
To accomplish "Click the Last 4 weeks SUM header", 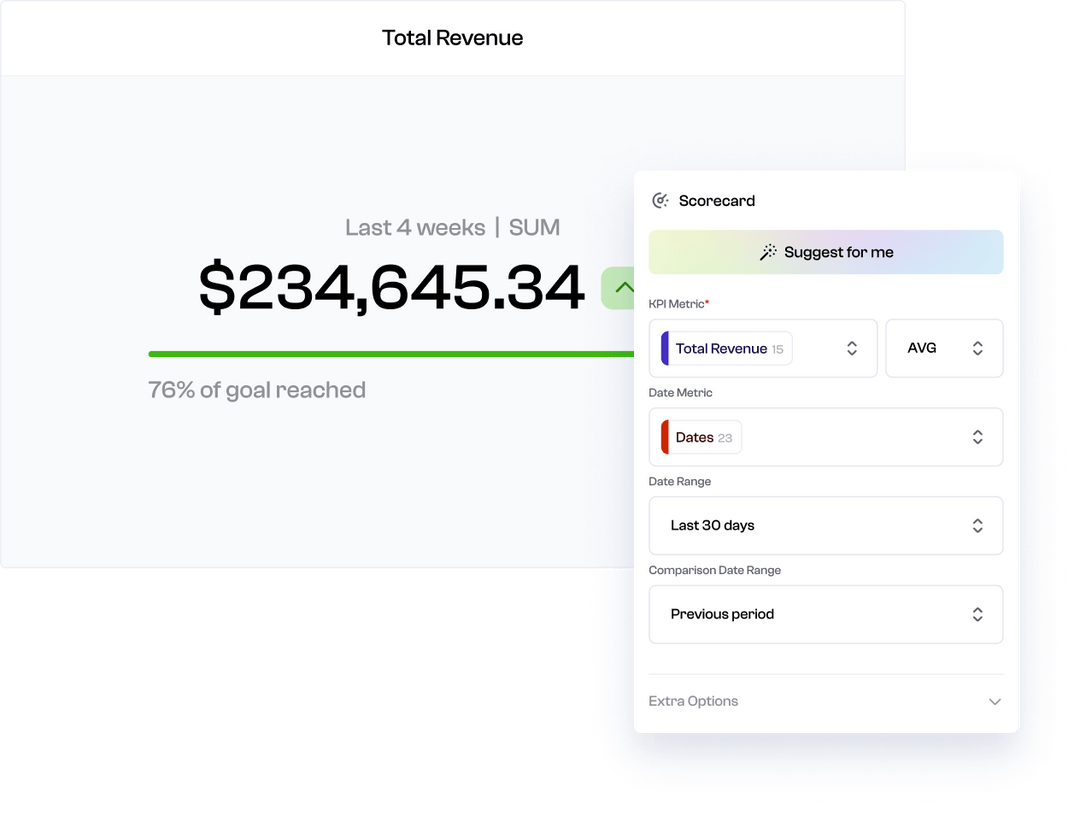I will [452, 227].
